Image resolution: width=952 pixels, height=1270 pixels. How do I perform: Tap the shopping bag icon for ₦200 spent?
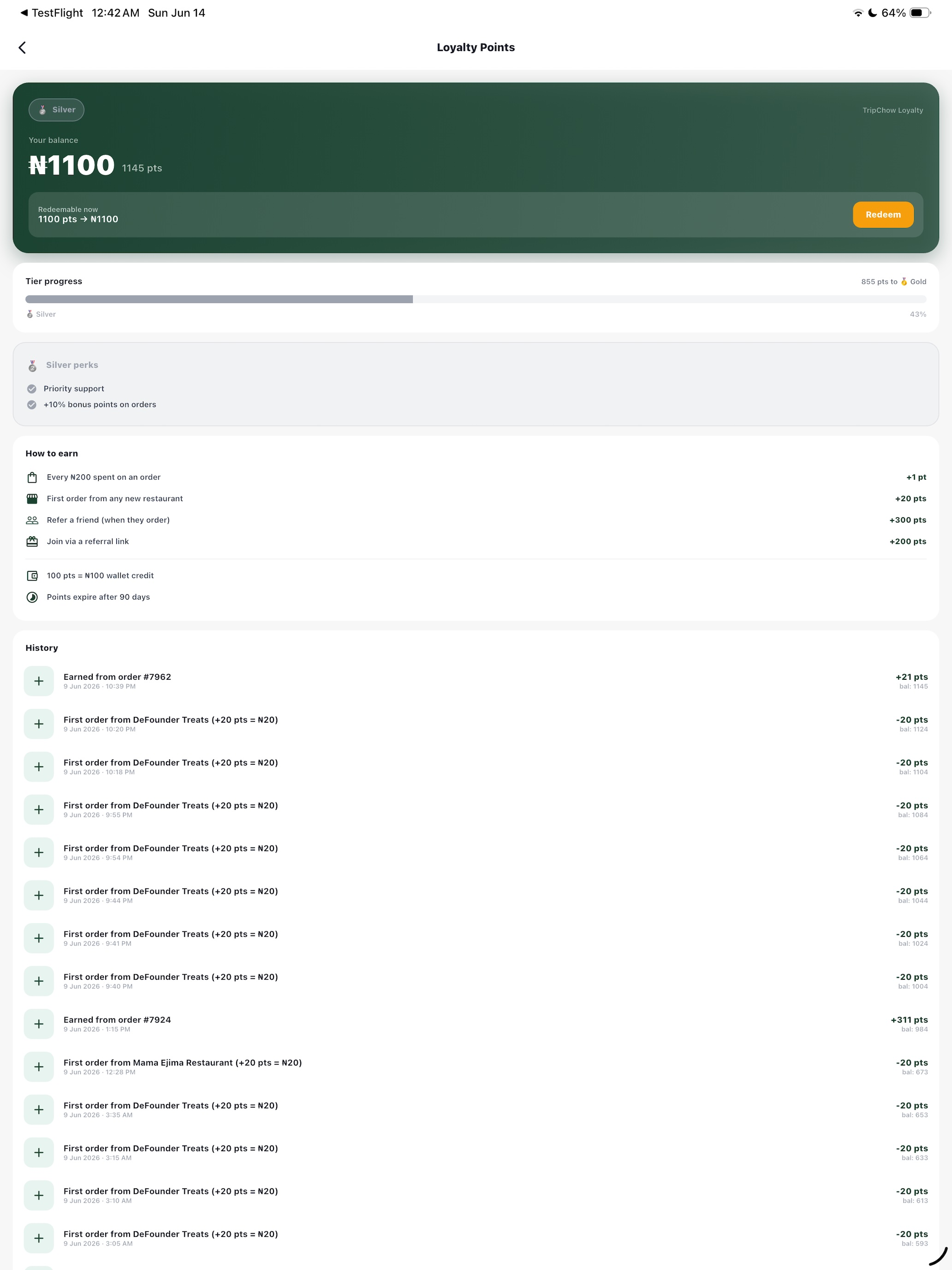click(x=32, y=477)
